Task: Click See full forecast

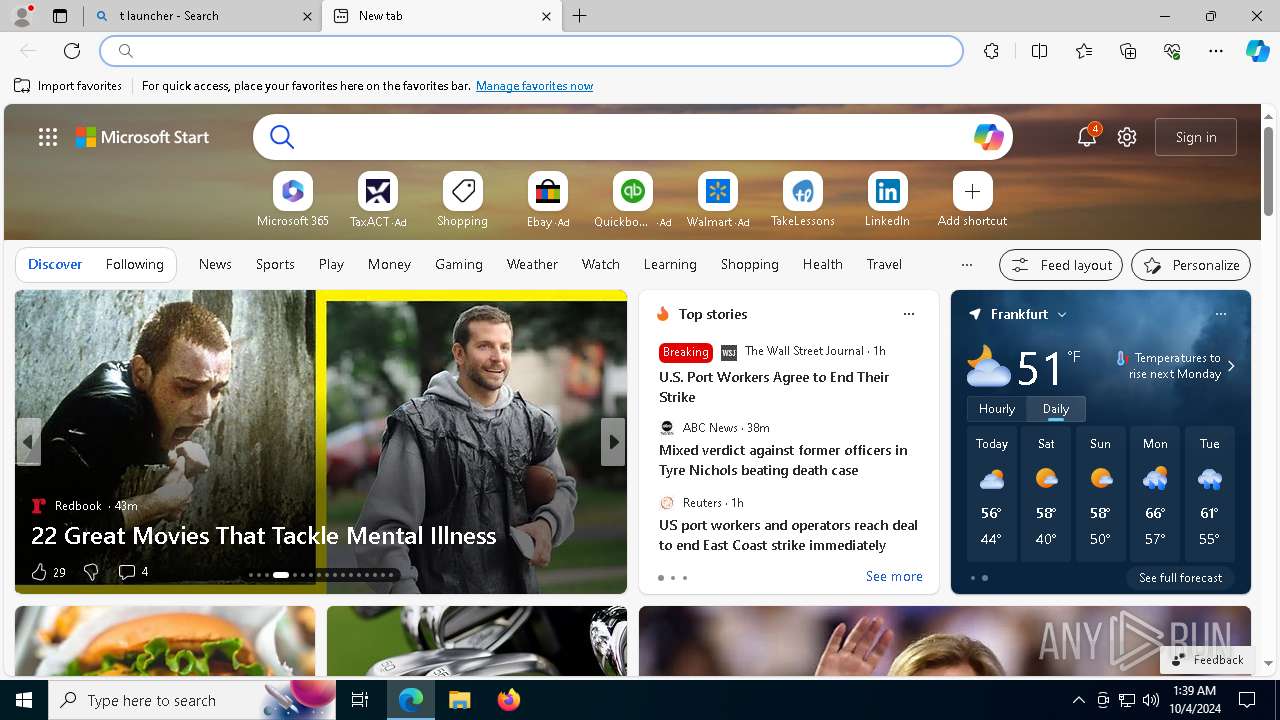Action: pos(1180,578)
